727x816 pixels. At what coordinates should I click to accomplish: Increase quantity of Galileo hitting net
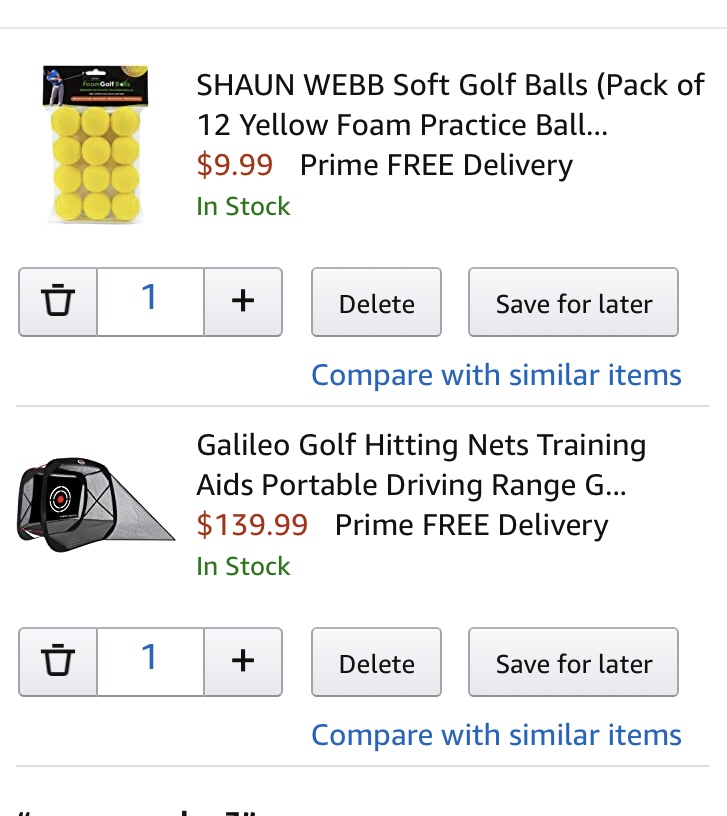243,661
